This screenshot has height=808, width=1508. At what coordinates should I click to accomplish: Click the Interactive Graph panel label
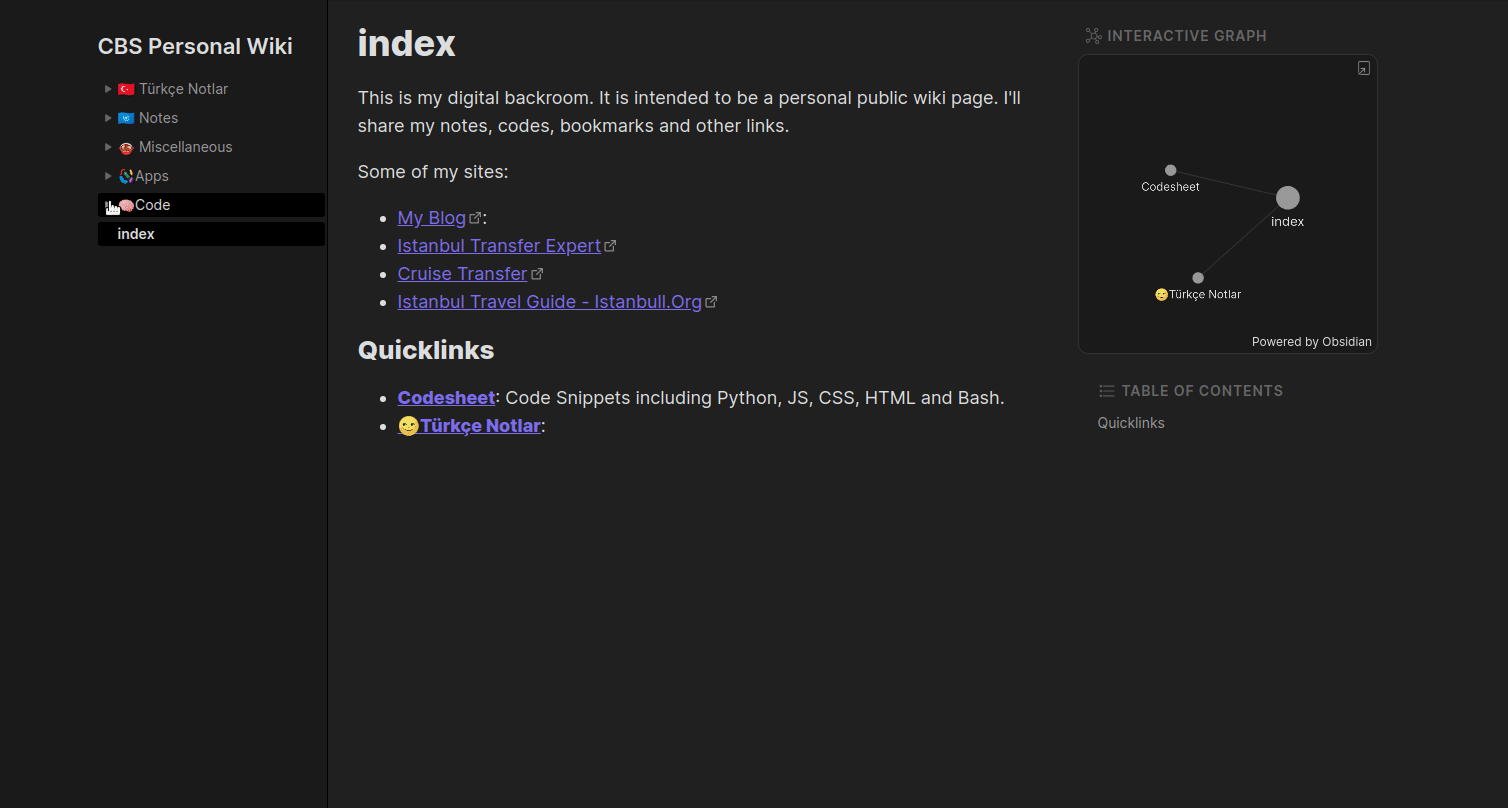[x=1187, y=36]
